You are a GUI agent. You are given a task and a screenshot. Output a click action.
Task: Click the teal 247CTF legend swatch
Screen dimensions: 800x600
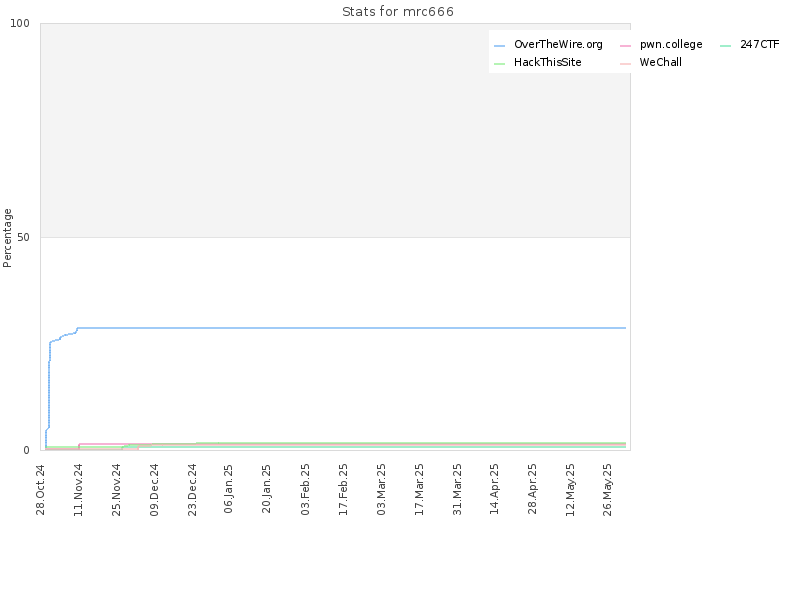tap(726, 46)
